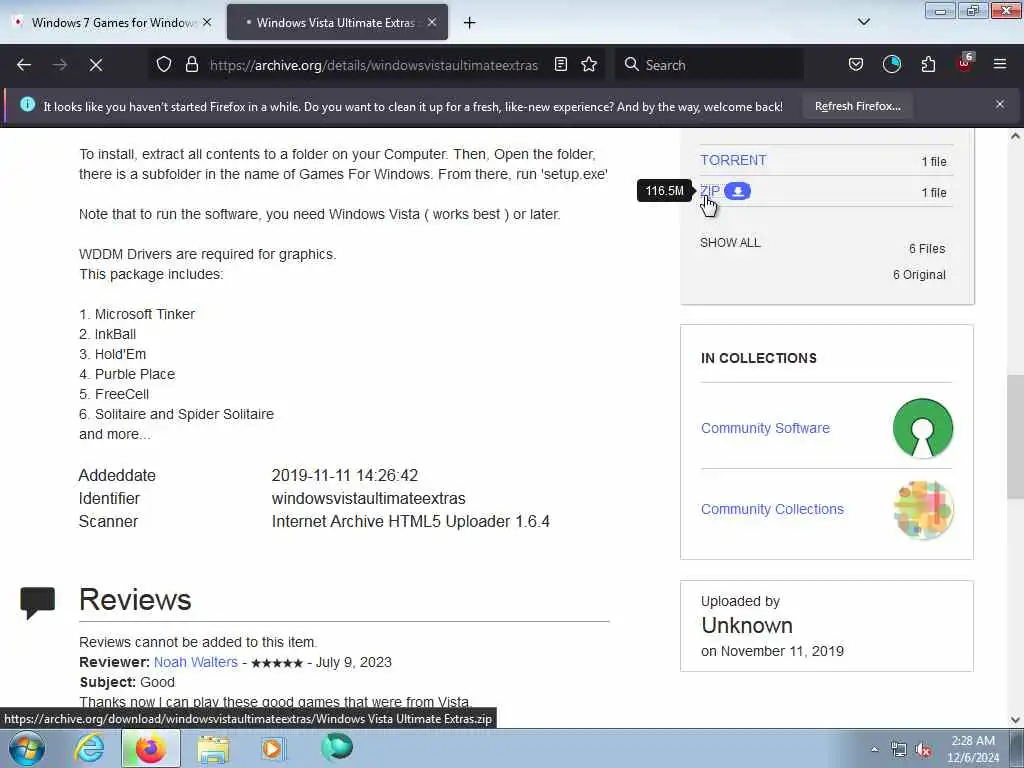1024x768 pixels.
Task: Click scrollbar up arrow
Action: 1015,136
